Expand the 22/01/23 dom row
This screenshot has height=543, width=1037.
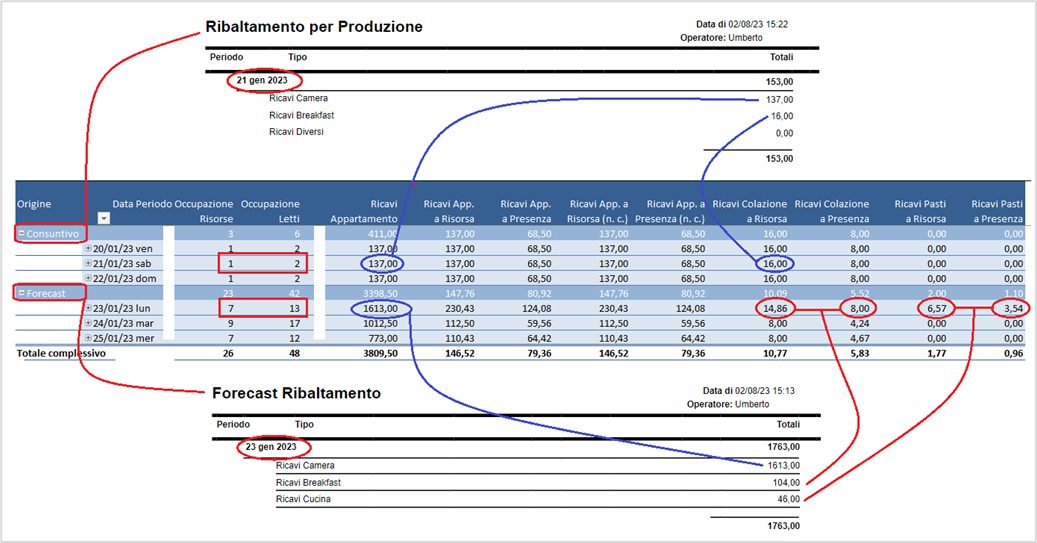coord(88,278)
